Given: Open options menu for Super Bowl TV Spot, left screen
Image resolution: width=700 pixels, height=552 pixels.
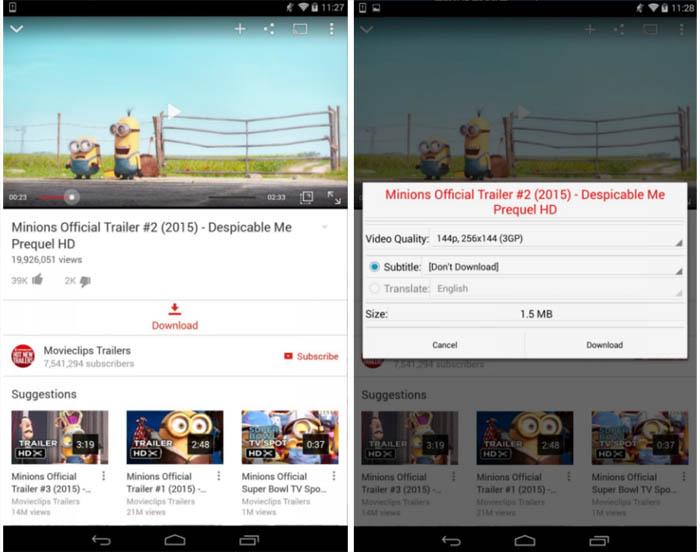Looking at the screenshot, I should (334, 476).
